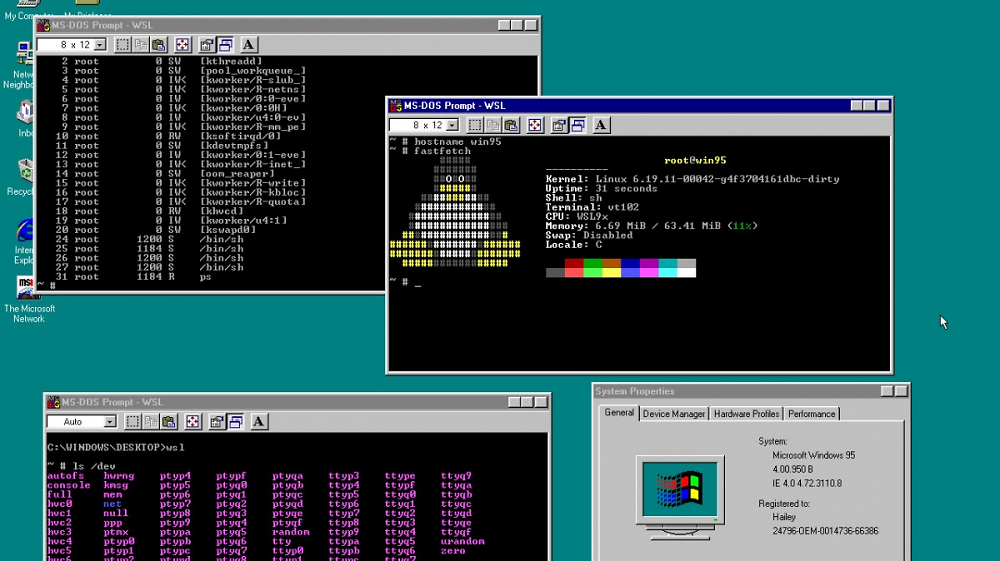Screen dimensions: 1000x561
Task: Open Properties in process list window toolbar
Action: tap(207, 45)
